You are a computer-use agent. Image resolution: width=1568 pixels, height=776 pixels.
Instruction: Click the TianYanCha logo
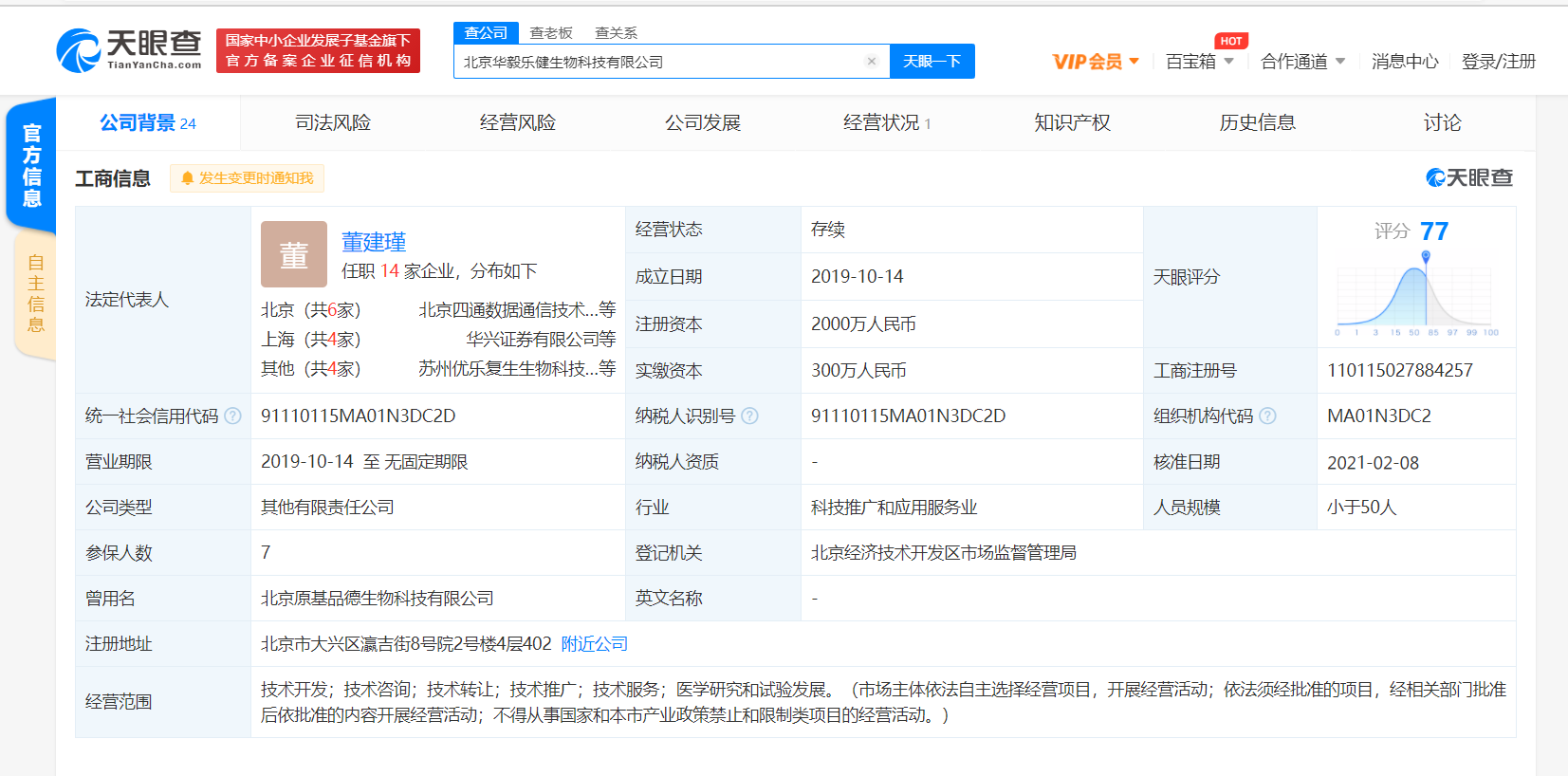click(129, 49)
